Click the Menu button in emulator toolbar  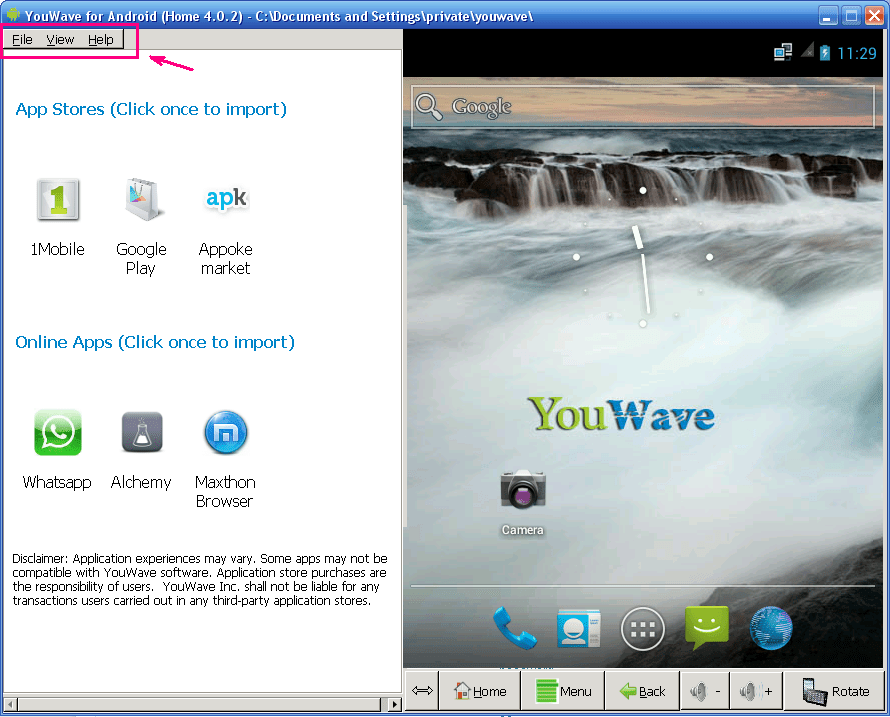[x=563, y=691]
